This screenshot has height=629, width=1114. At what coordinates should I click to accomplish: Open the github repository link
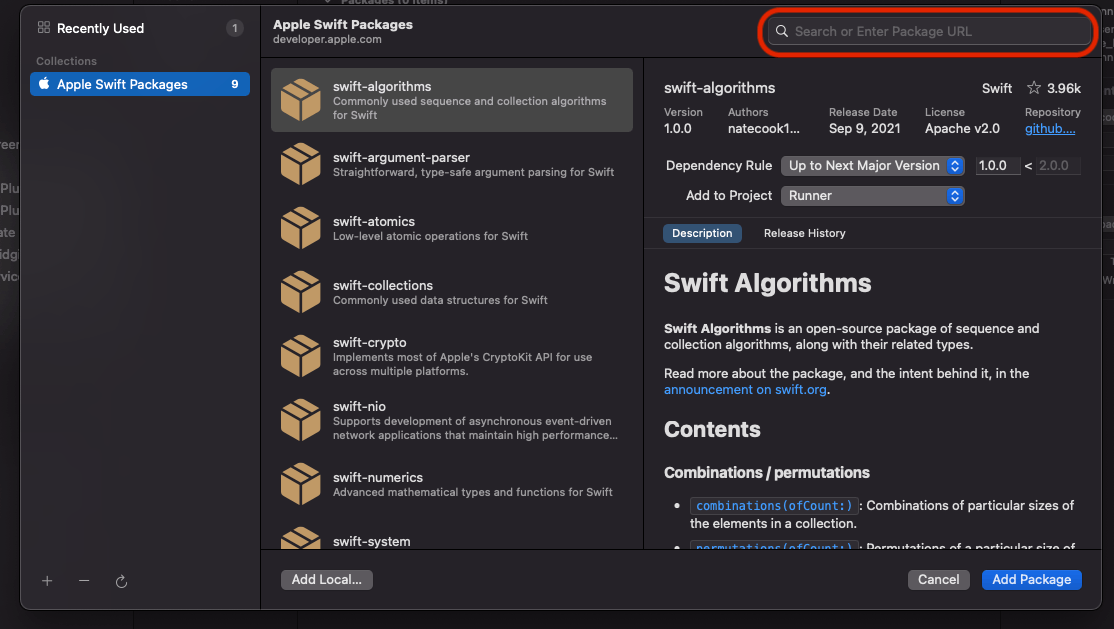point(1050,129)
